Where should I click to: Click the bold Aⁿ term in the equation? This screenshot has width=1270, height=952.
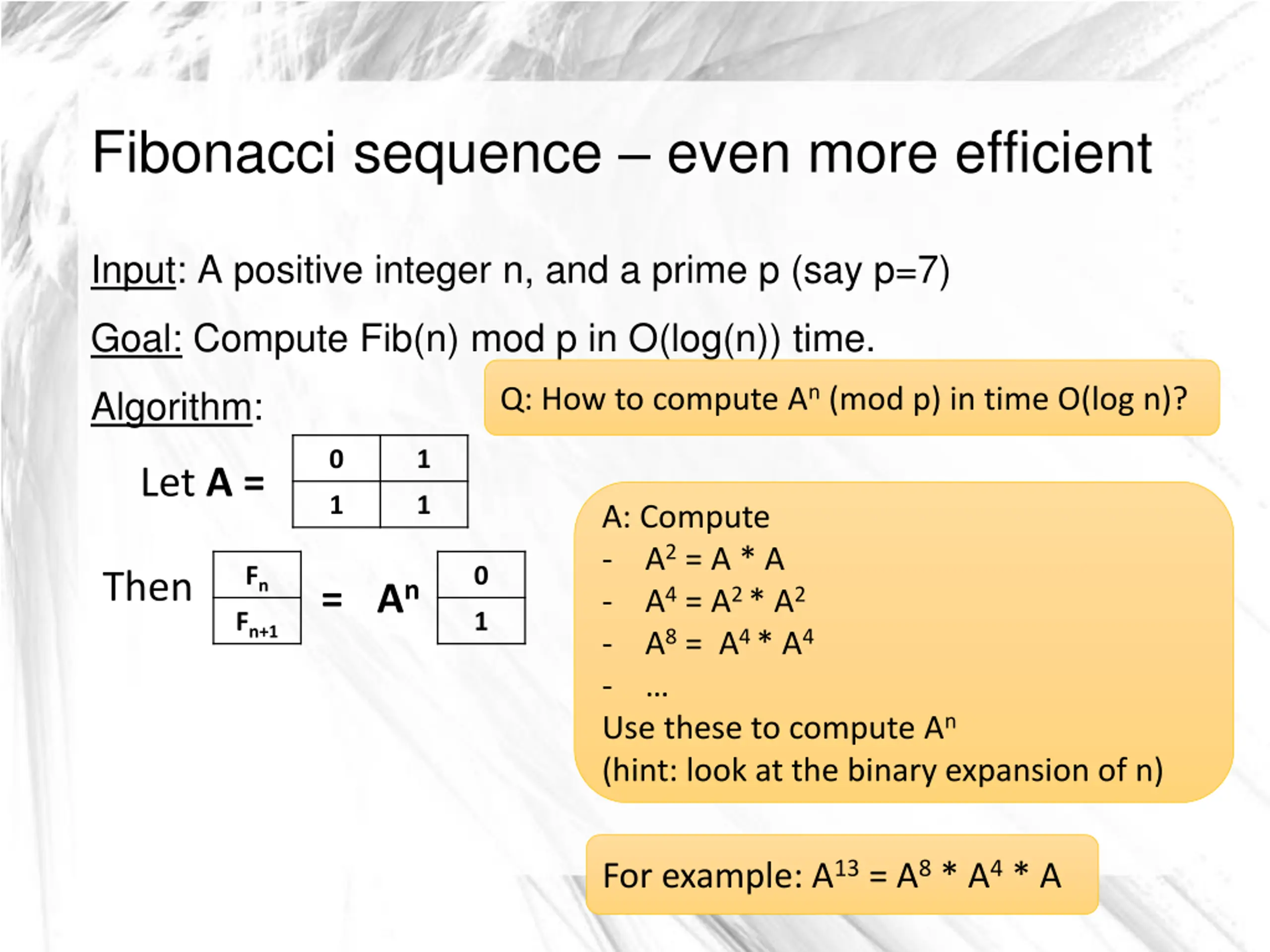[x=398, y=598]
